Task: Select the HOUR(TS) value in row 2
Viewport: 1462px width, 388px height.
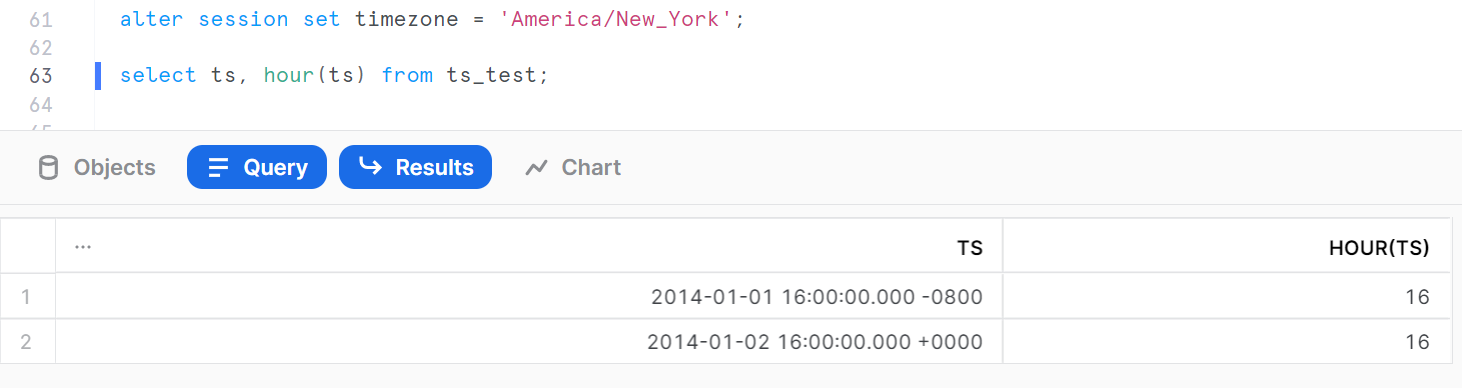Action: (1227, 341)
